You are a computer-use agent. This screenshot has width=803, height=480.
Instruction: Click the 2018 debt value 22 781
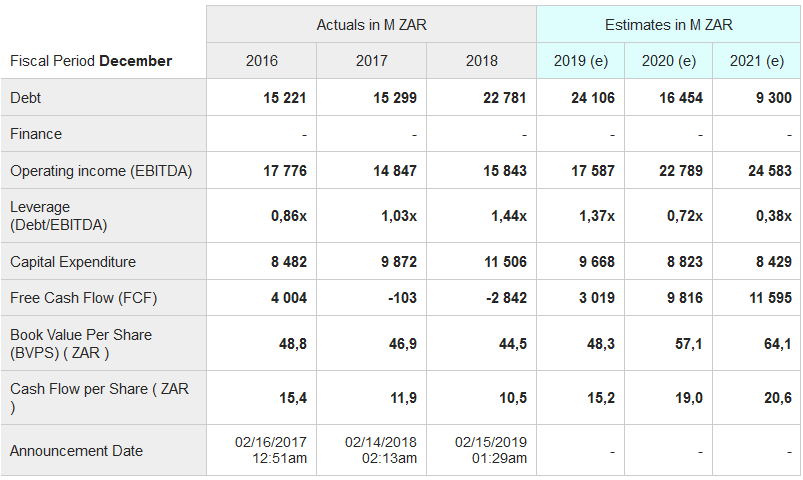point(505,98)
